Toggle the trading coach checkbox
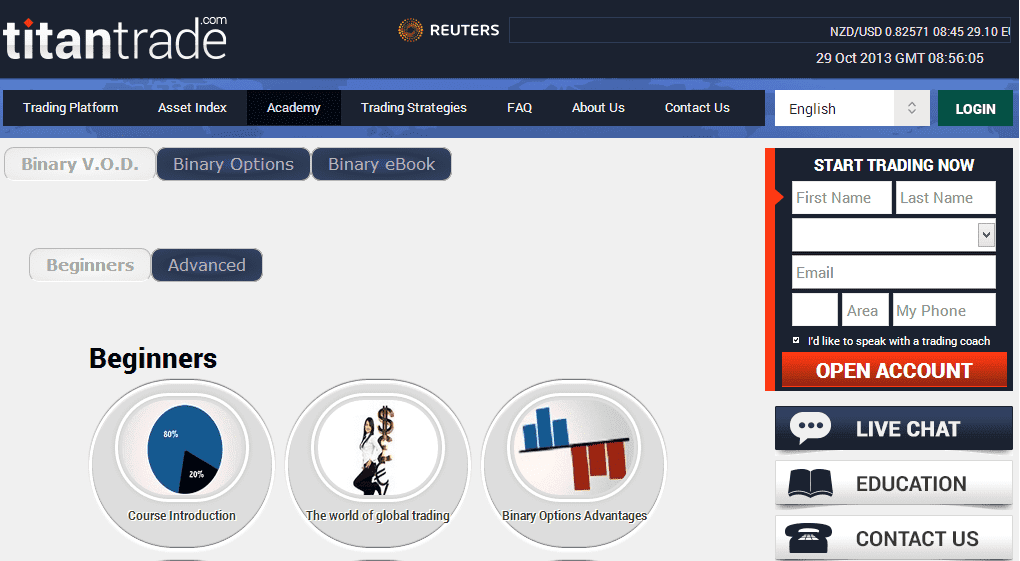The width and height of the screenshot is (1020, 561). (796, 340)
